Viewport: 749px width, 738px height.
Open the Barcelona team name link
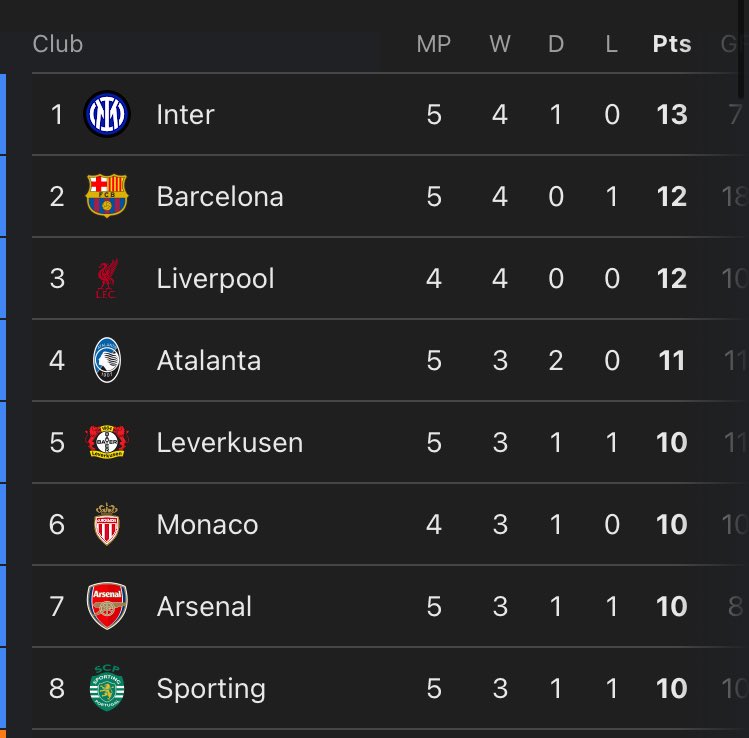[x=220, y=196]
